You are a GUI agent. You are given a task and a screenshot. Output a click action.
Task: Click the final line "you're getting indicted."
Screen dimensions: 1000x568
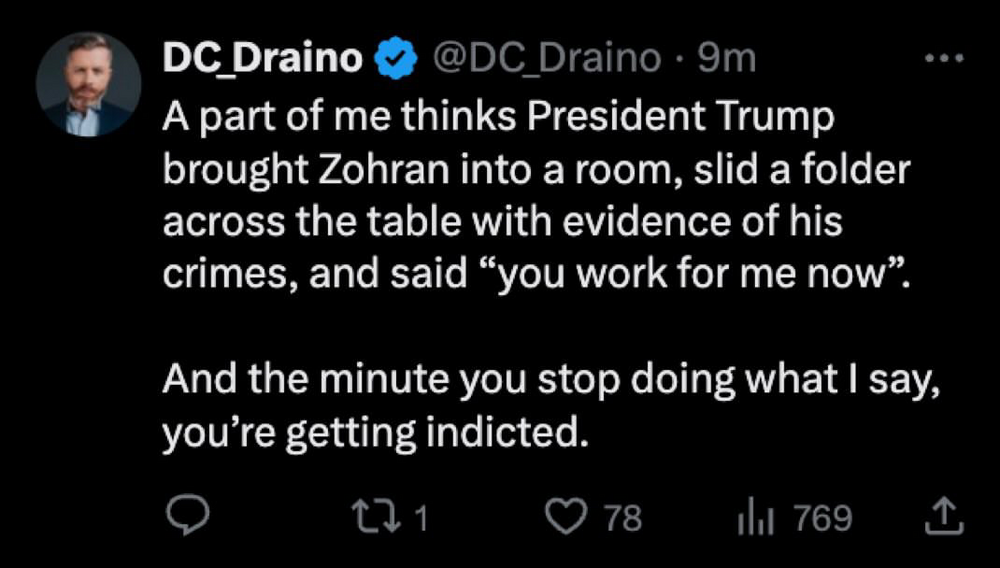(x=371, y=433)
